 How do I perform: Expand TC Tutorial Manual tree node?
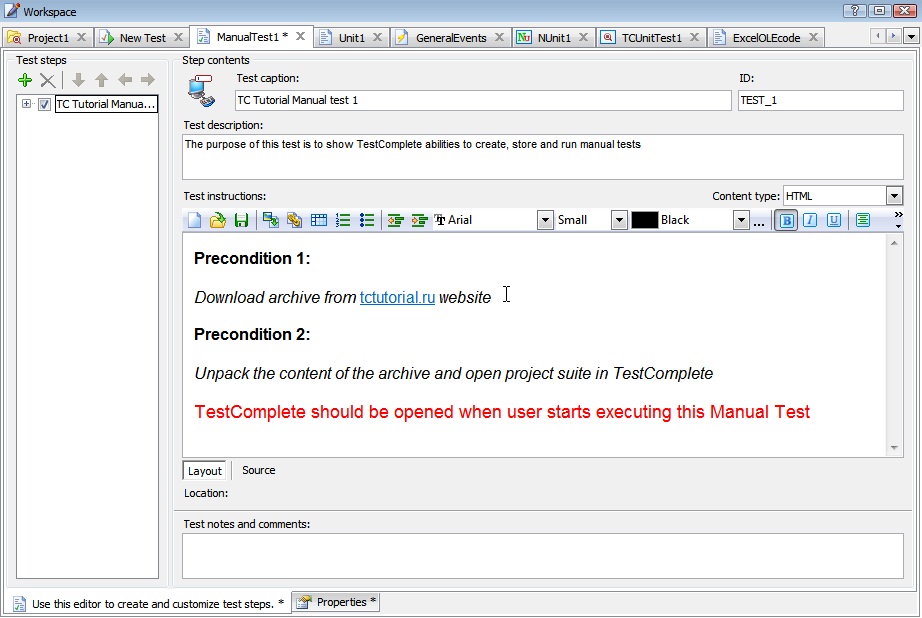point(26,104)
